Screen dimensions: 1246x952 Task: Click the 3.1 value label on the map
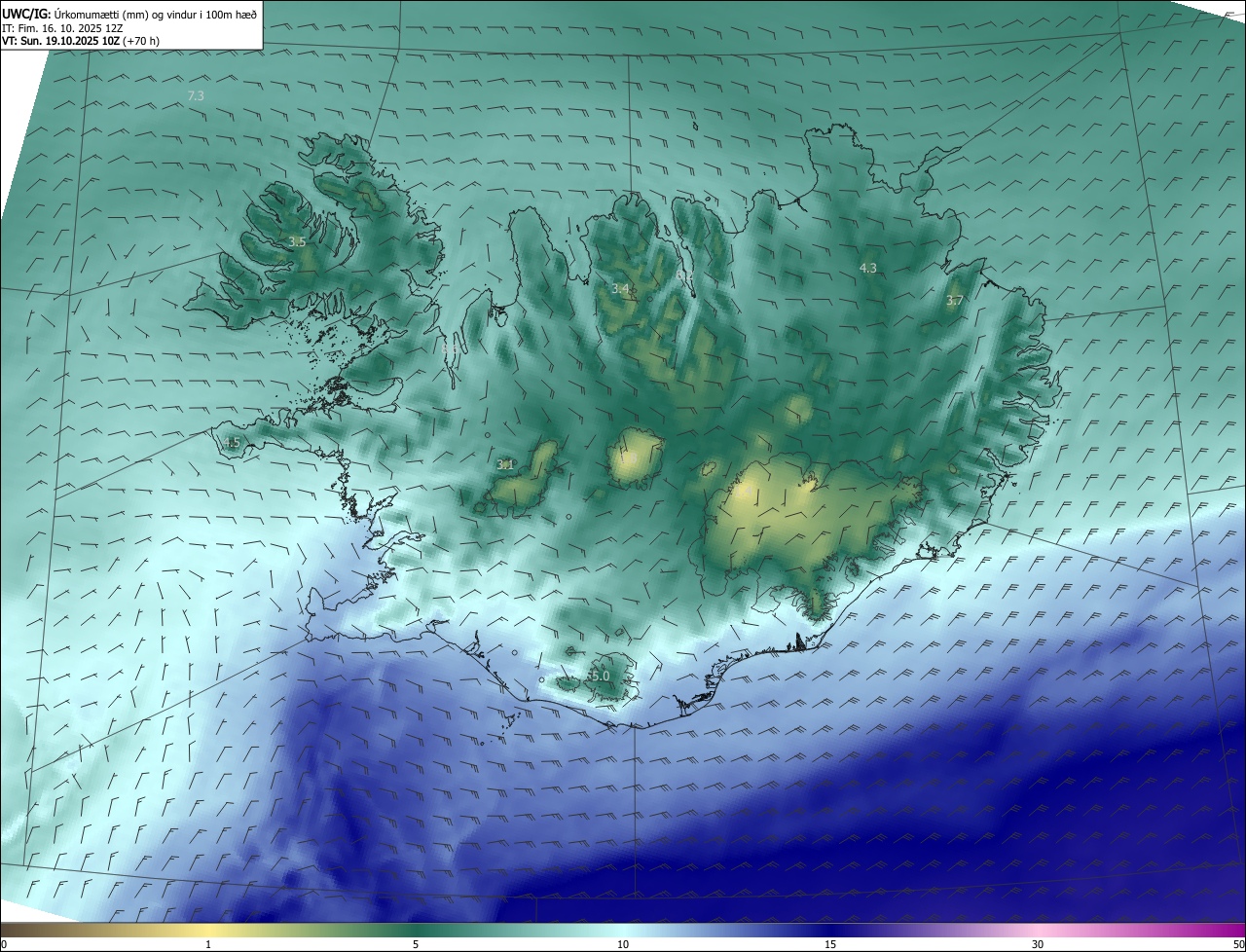pos(505,465)
